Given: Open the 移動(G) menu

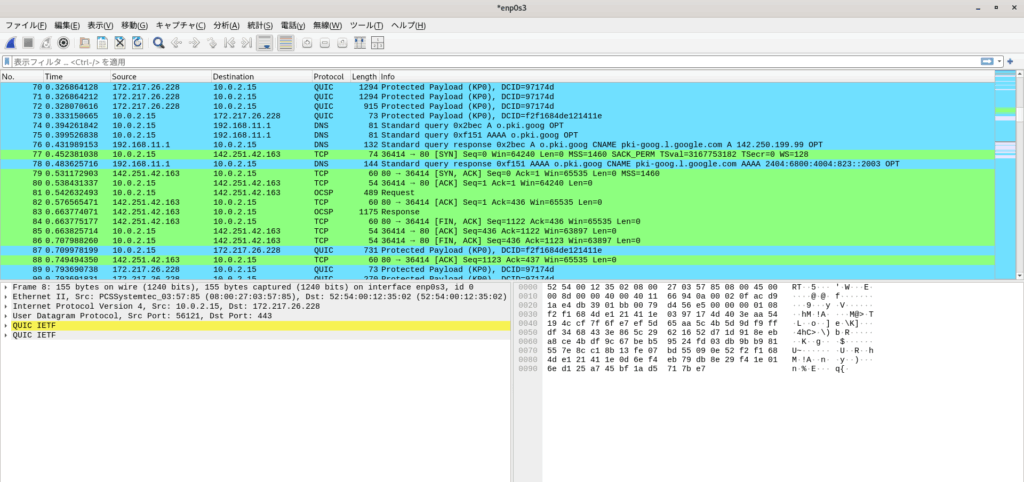Looking at the screenshot, I should (x=134, y=25).
